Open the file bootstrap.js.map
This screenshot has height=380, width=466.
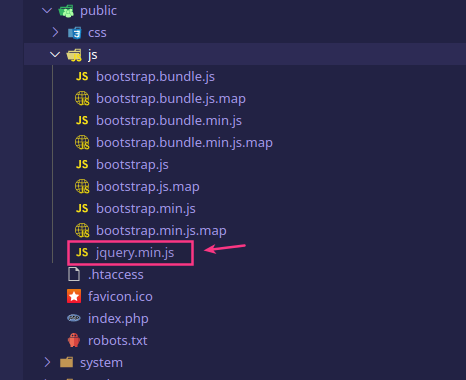(x=148, y=187)
